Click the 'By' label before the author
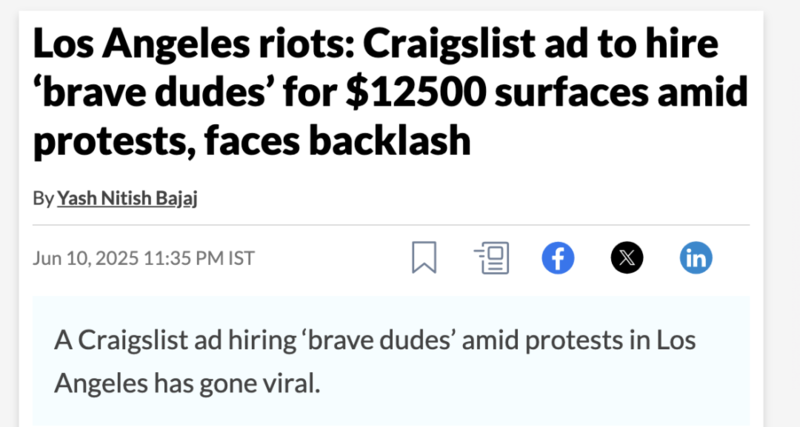 pyautogui.click(x=43, y=198)
